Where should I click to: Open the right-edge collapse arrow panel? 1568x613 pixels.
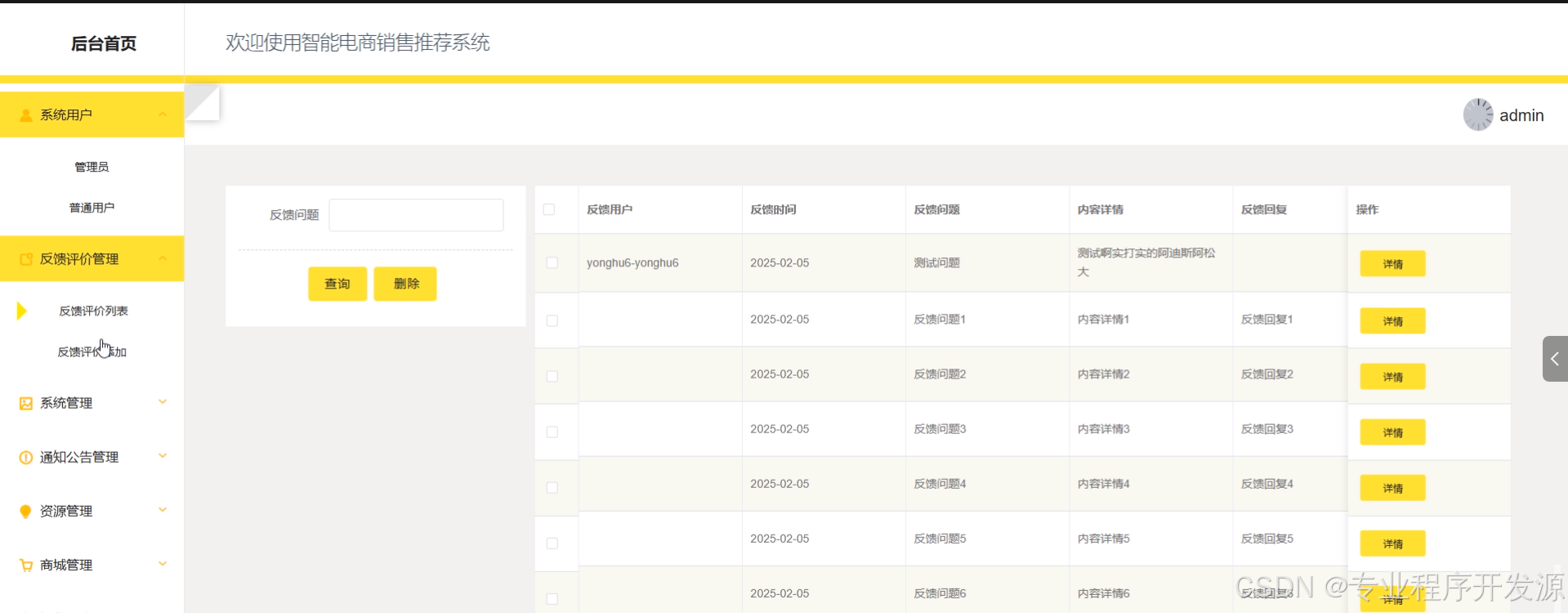click(x=1555, y=359)
